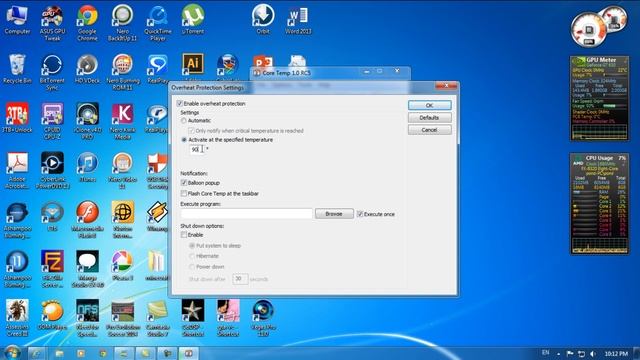
Task: Launch BitTorrent Sync shortcut
Action: coord(52,73)
